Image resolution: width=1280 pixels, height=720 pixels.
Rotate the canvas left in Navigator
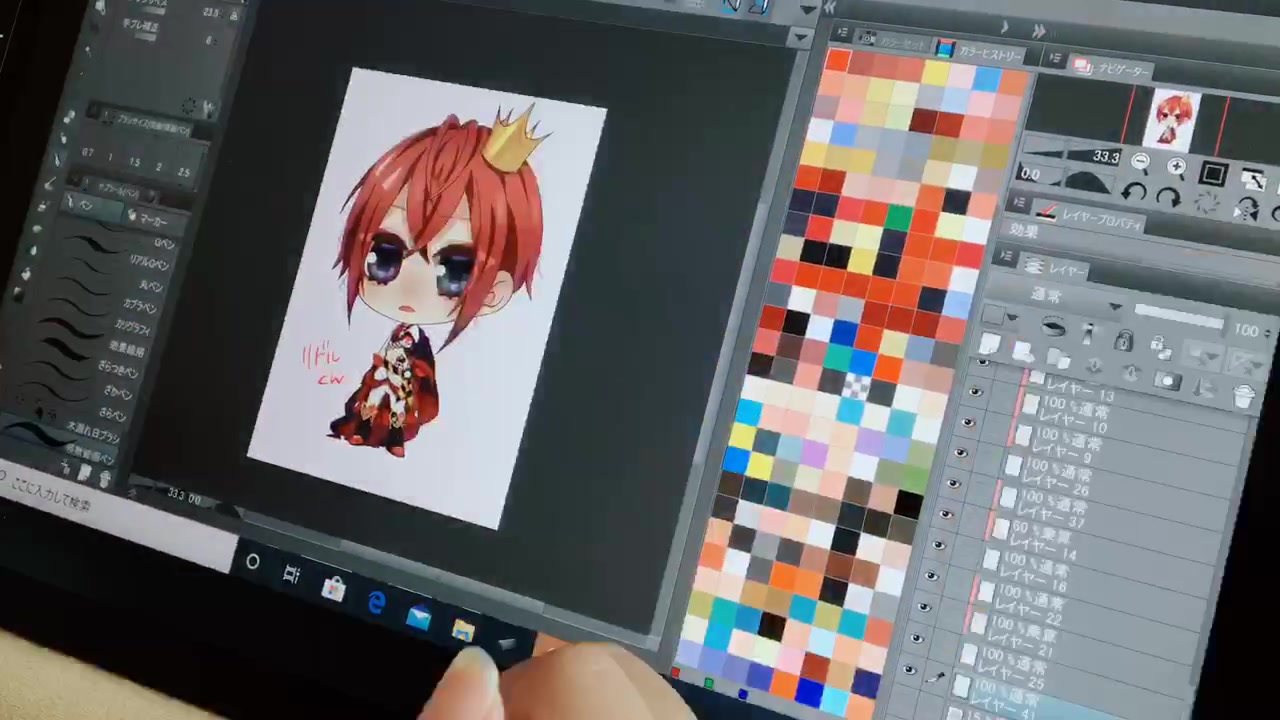(x=1133, y=191)
